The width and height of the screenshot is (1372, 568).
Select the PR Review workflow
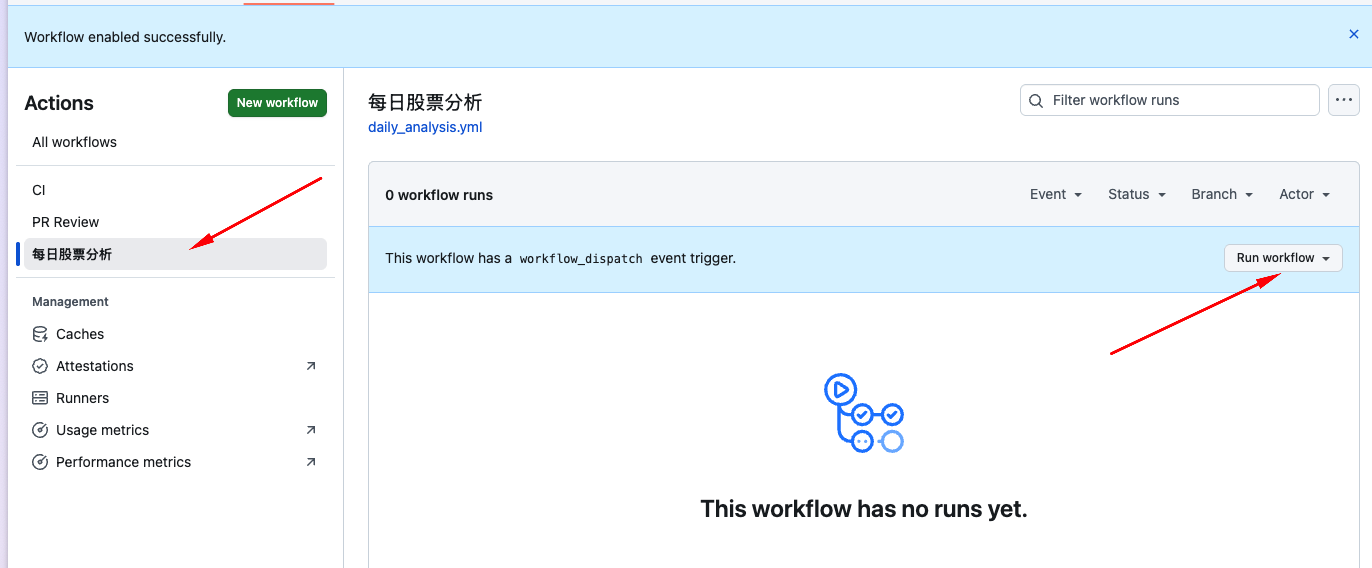tap(66, 222)
